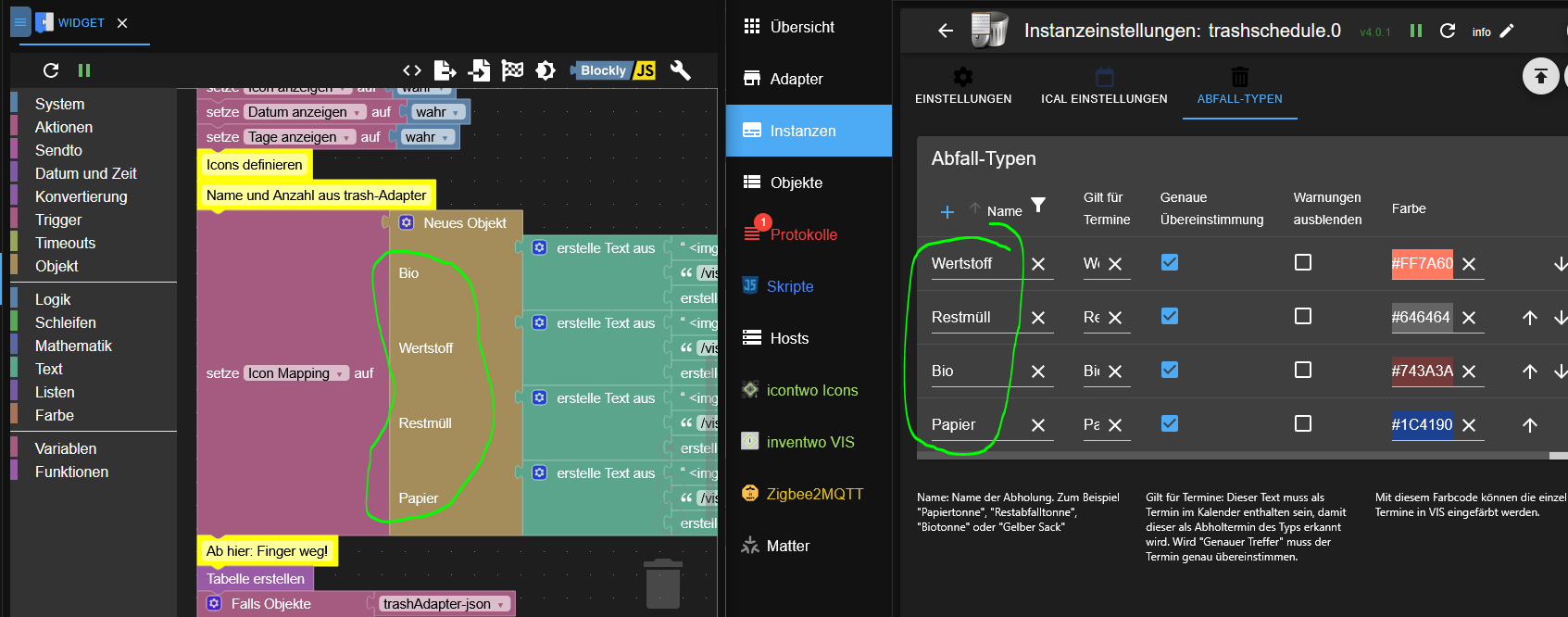Image resolution: width=1568 pixels, height=617 pixels.
Task: Open the Icon Mapping variable dropdown
Action: [340, 374]
